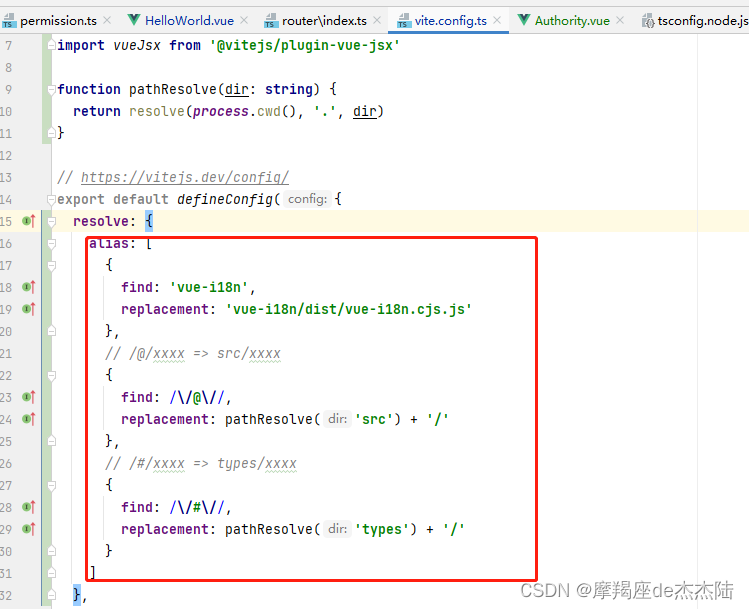This screenshot has width=749, height=609.
Task: Click the dir: parameter hint before 'types'
Action: pyautogui.click(x=337, y=529)
